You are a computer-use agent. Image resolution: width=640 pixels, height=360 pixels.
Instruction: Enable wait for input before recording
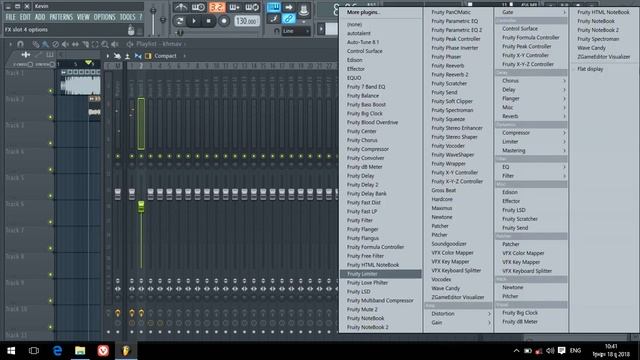pyautogui.click(x=198, y=7)
